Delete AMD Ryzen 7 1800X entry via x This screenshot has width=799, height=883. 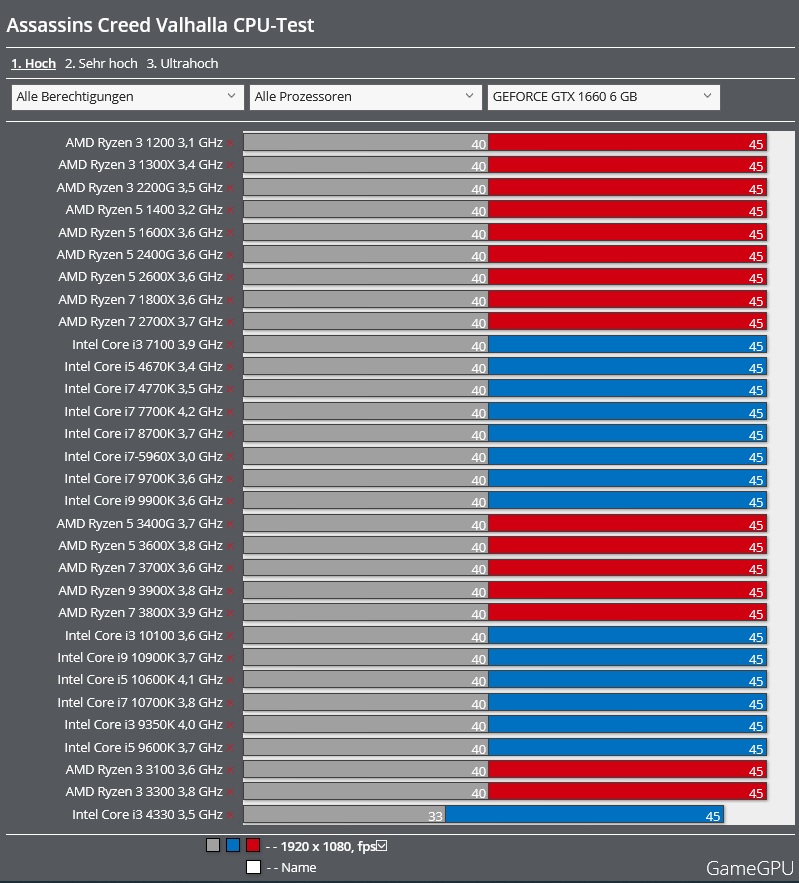point(230,300)
